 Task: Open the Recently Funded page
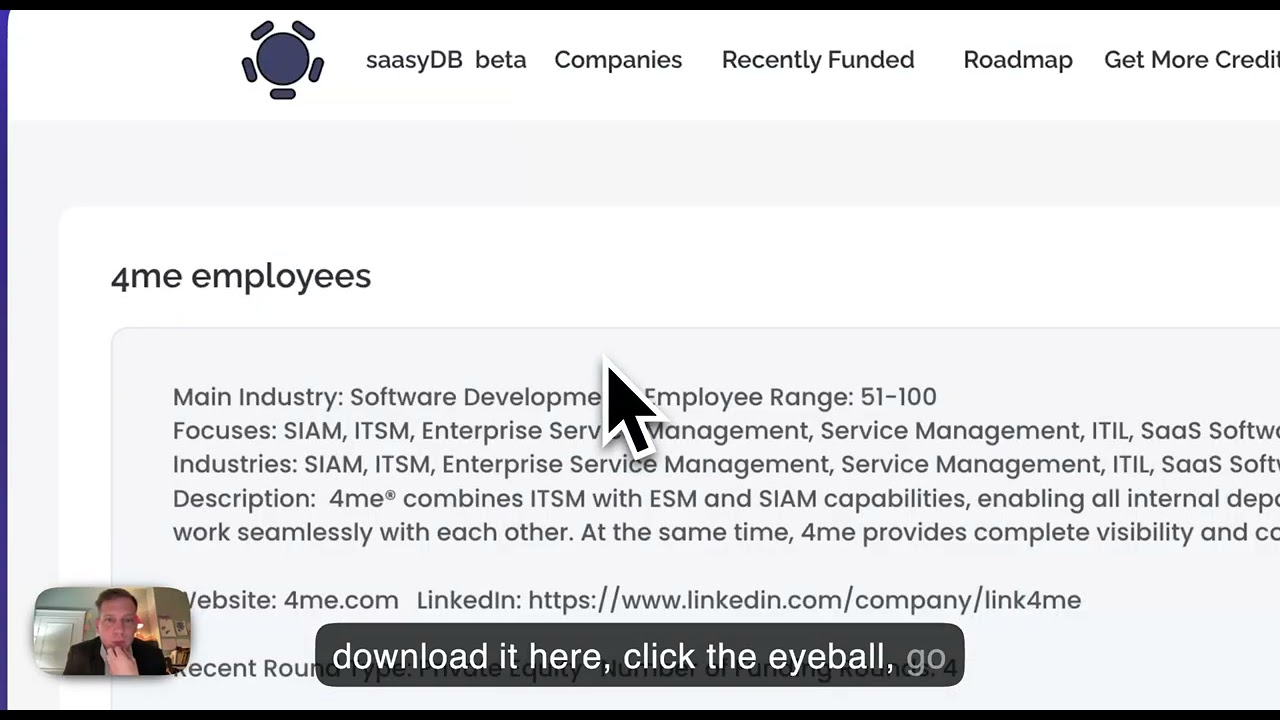pos(818,60)
